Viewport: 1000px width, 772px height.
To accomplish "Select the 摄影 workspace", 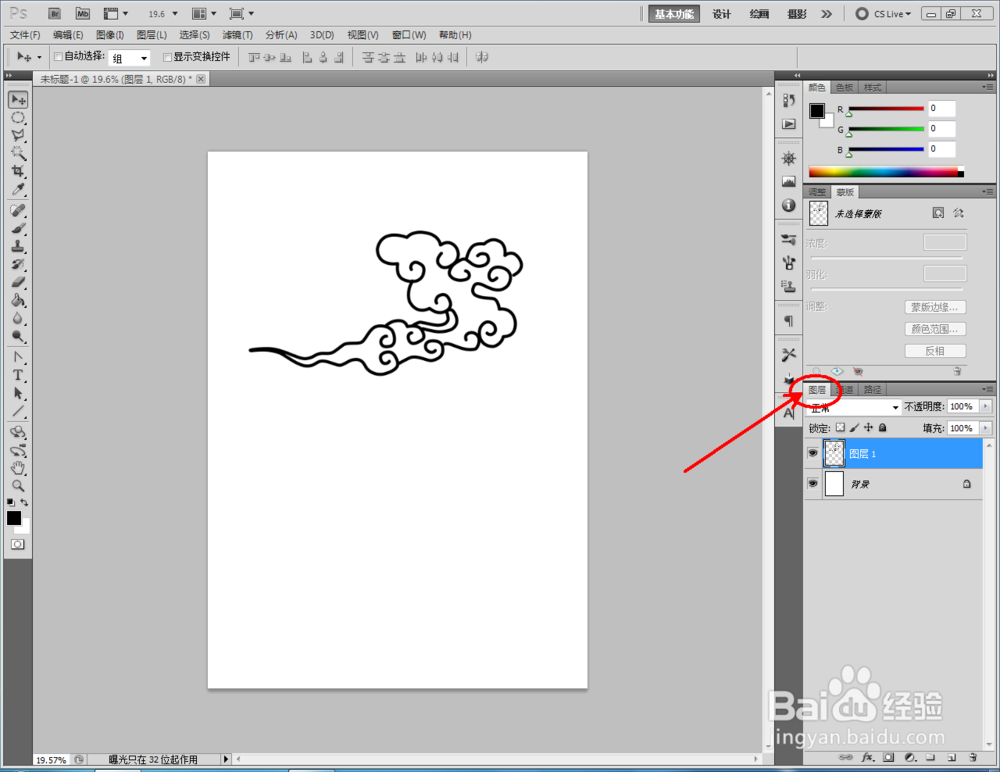I will [797, 14].
